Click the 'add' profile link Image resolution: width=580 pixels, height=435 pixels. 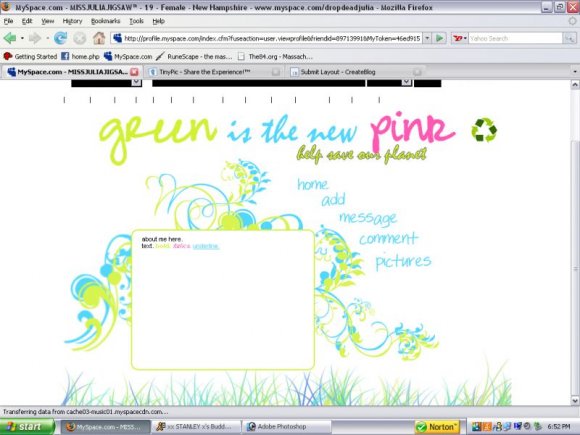click(333, 199)
